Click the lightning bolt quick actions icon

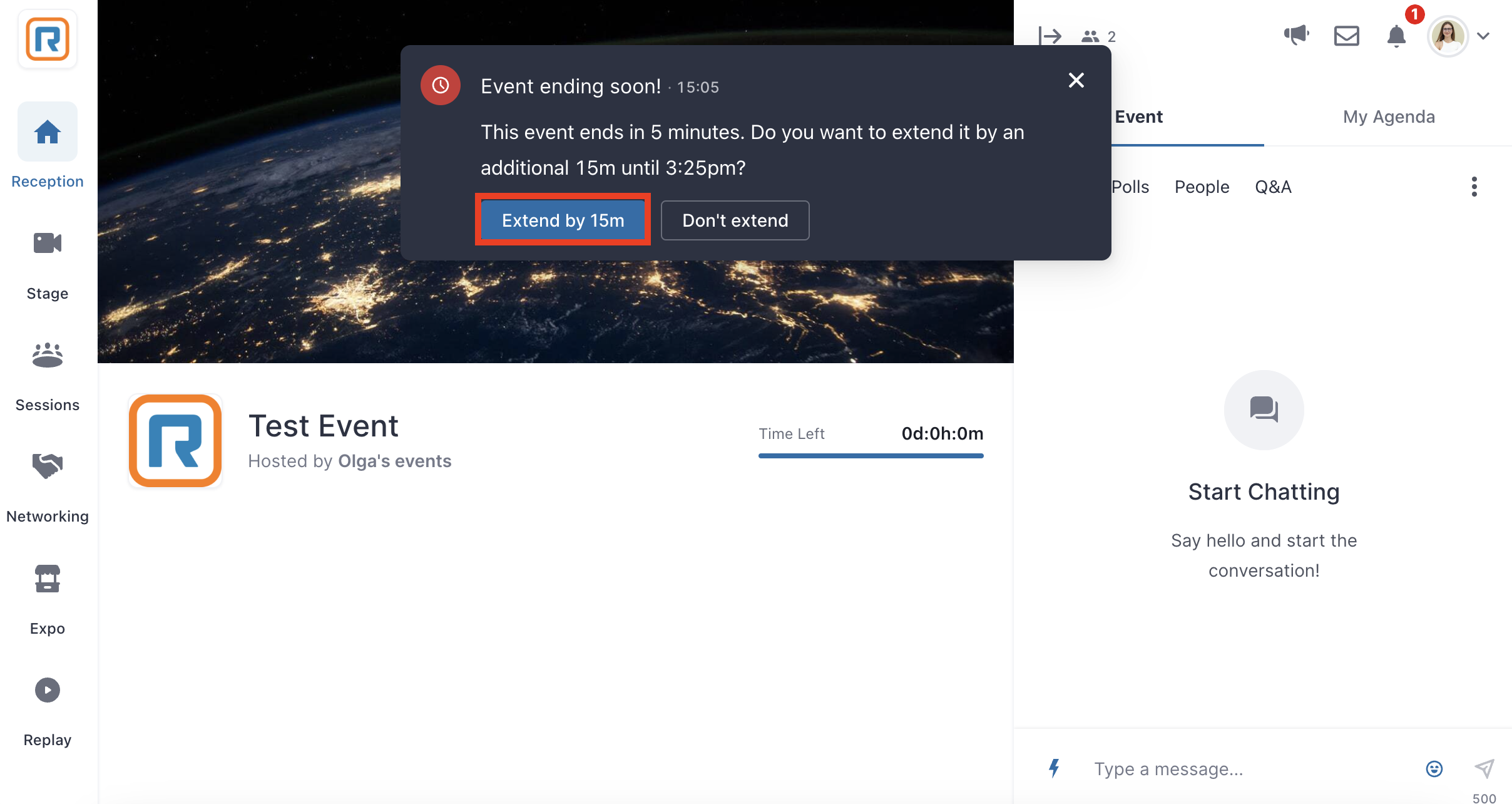[x=1055, y=768]
